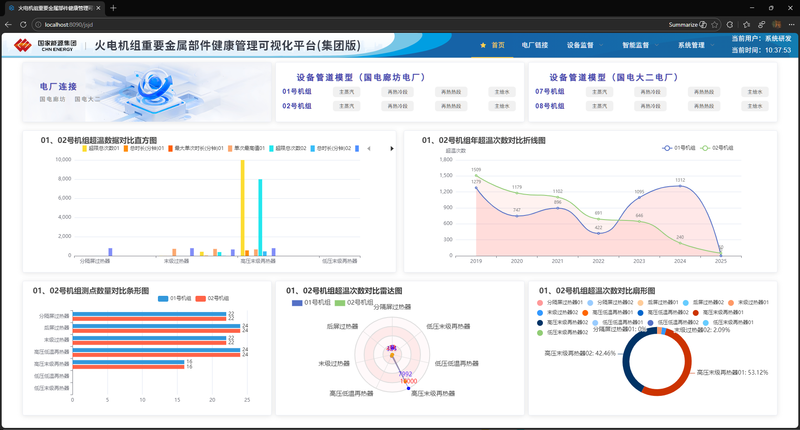The height and width of the screenshot is (430, 800).
Task: Click the yellow 超限总次数01 legend swatch
Action: [x=86, y=148]
